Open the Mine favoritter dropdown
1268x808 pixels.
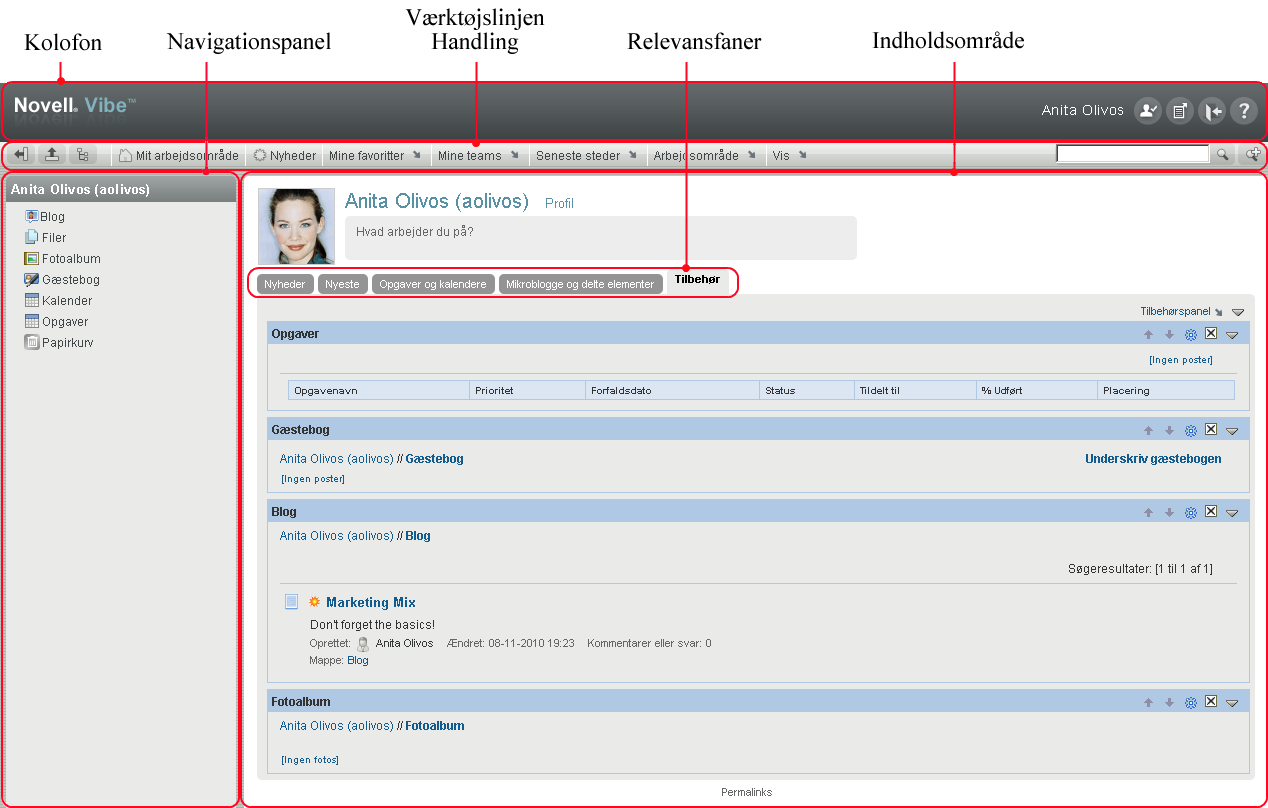[x=375, y=156]
